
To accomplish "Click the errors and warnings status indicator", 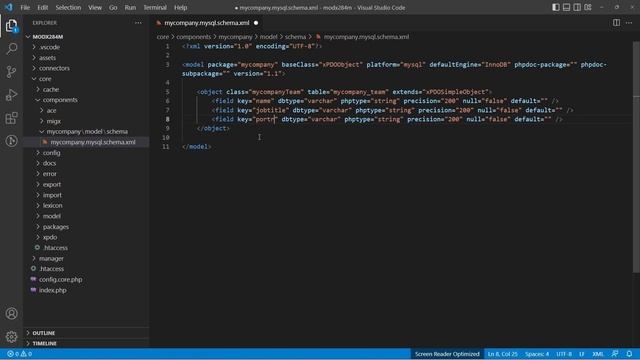I will point(19,354).
